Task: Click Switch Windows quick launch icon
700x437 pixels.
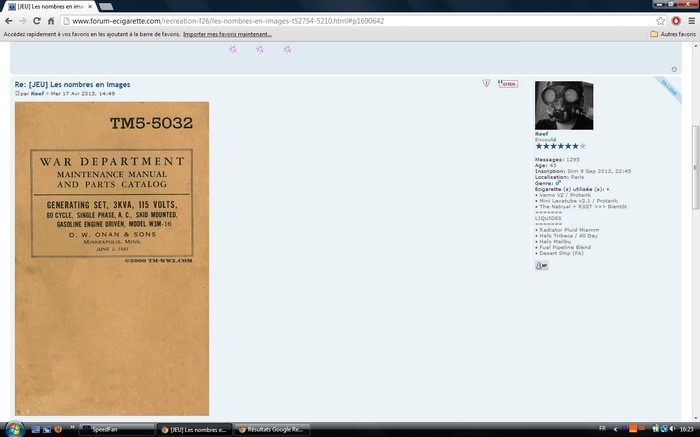Action: click(46, 429)
